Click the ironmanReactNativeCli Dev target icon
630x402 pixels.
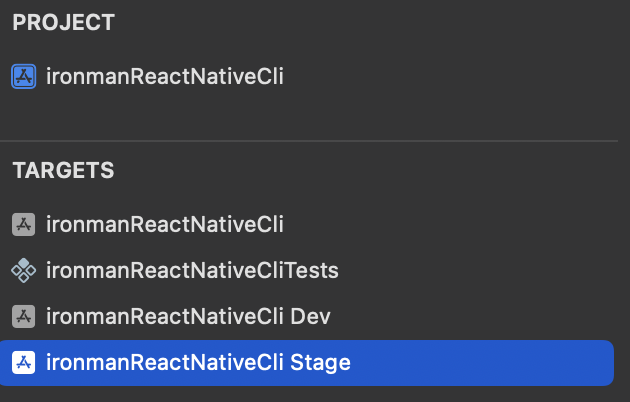point(23,316)
